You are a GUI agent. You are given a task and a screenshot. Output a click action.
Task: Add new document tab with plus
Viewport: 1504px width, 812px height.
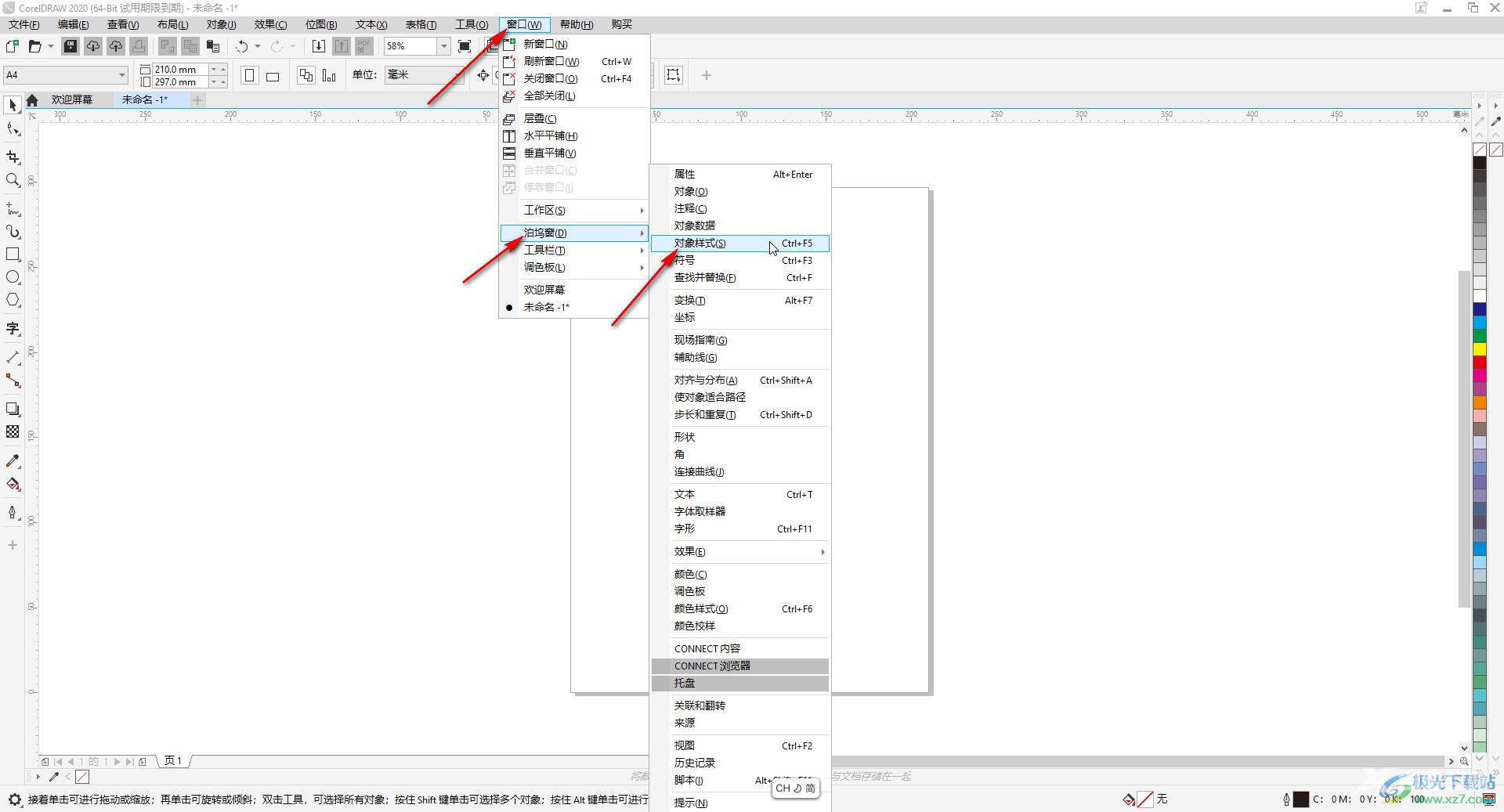[197, 99]
